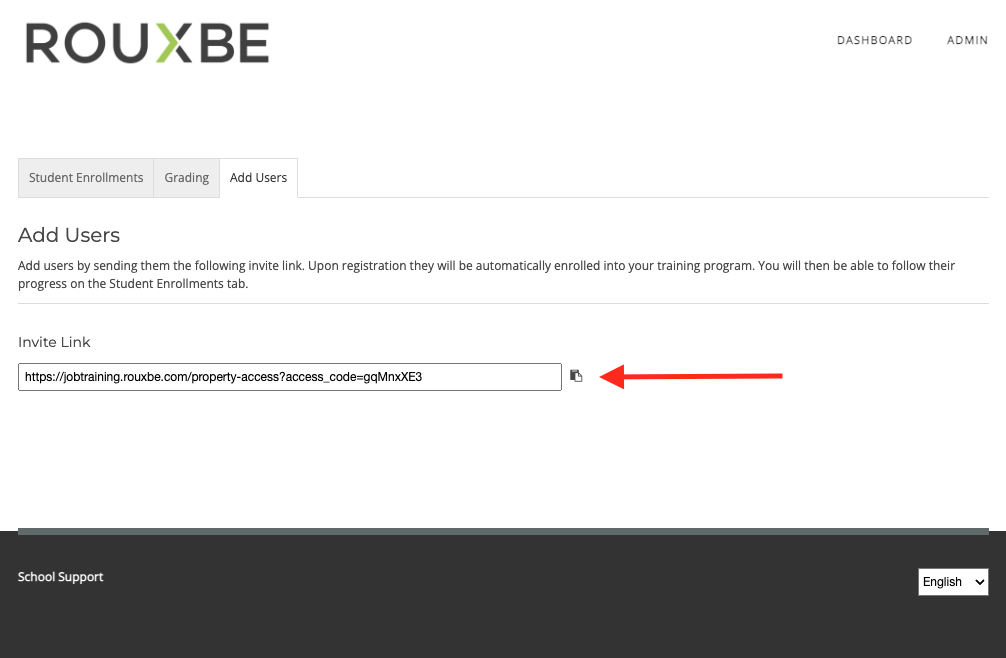Click the gray footer divider bar
Screen dimensions: 1006x658
[x=503, y=531]
